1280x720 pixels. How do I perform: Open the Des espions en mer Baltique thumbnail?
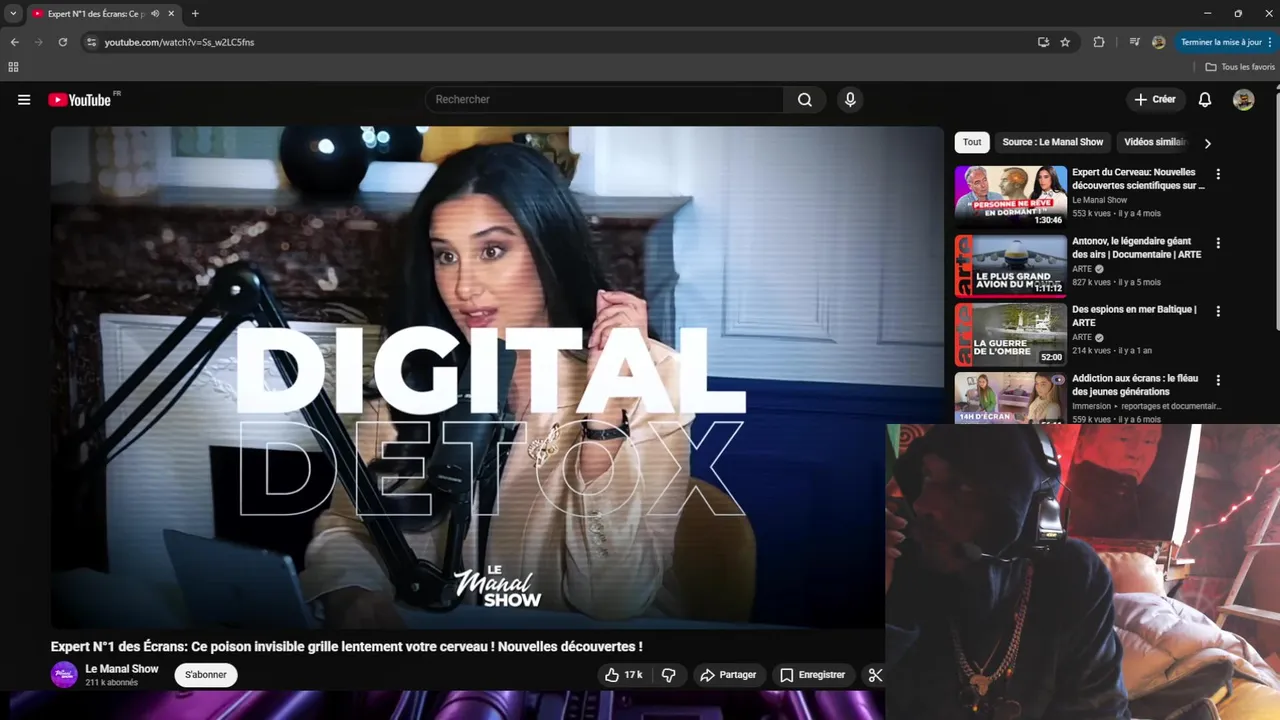1010,335
